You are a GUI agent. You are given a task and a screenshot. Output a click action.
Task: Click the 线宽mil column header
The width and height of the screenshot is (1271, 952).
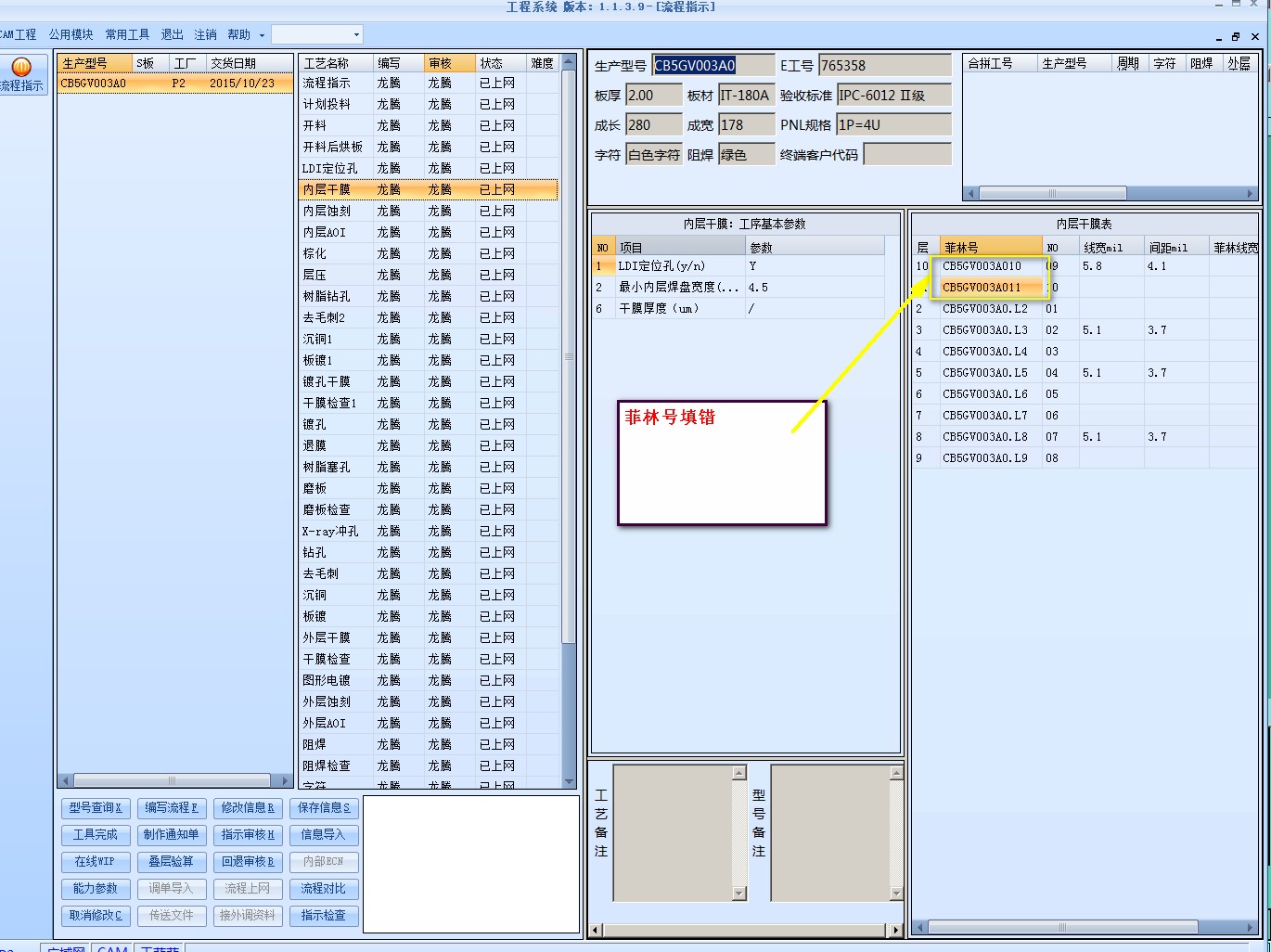pyautogui.click(x=1111, y=248)
